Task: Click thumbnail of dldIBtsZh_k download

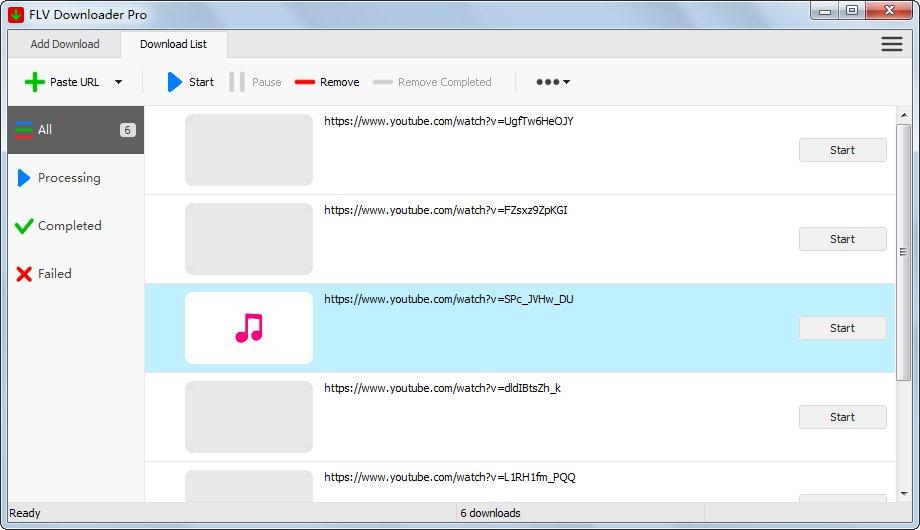Action: (x=249, y=417)
